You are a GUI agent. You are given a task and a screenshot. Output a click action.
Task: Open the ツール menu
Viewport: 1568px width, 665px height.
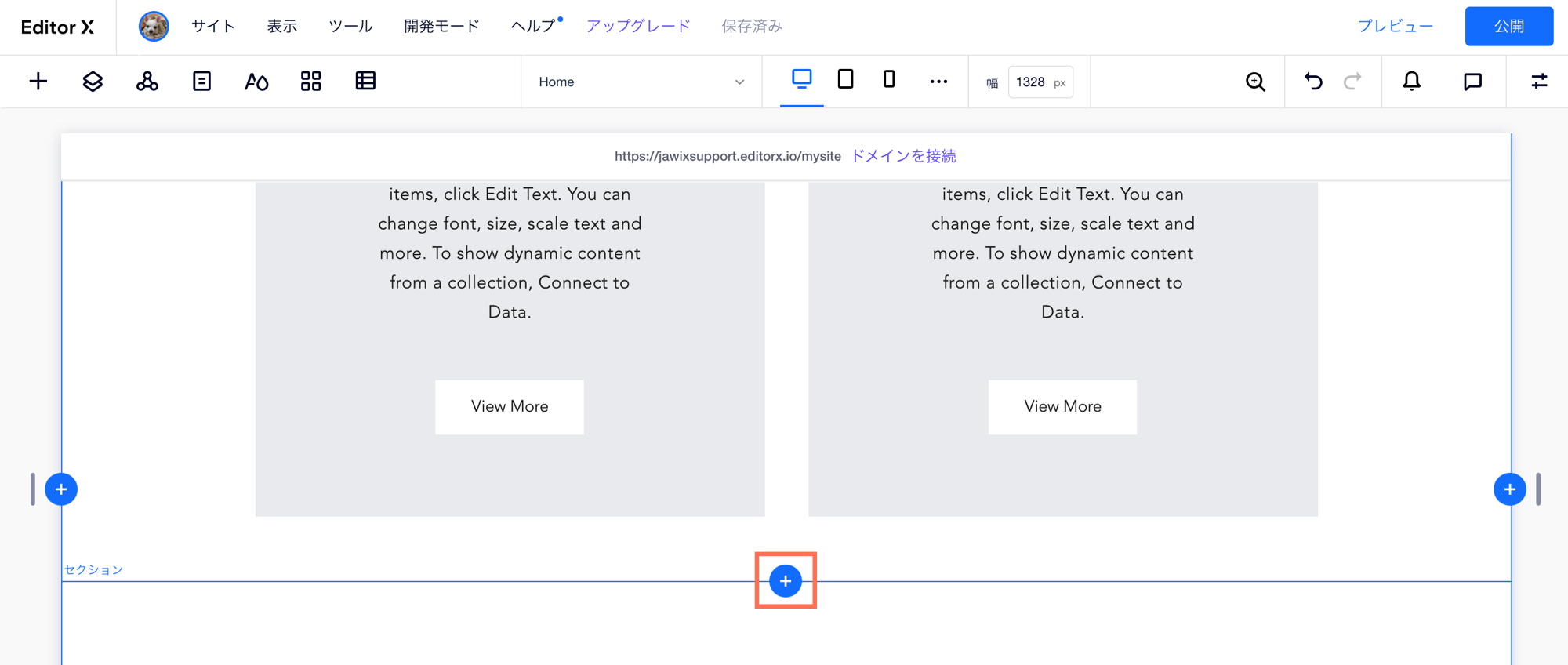pos(350,27)
